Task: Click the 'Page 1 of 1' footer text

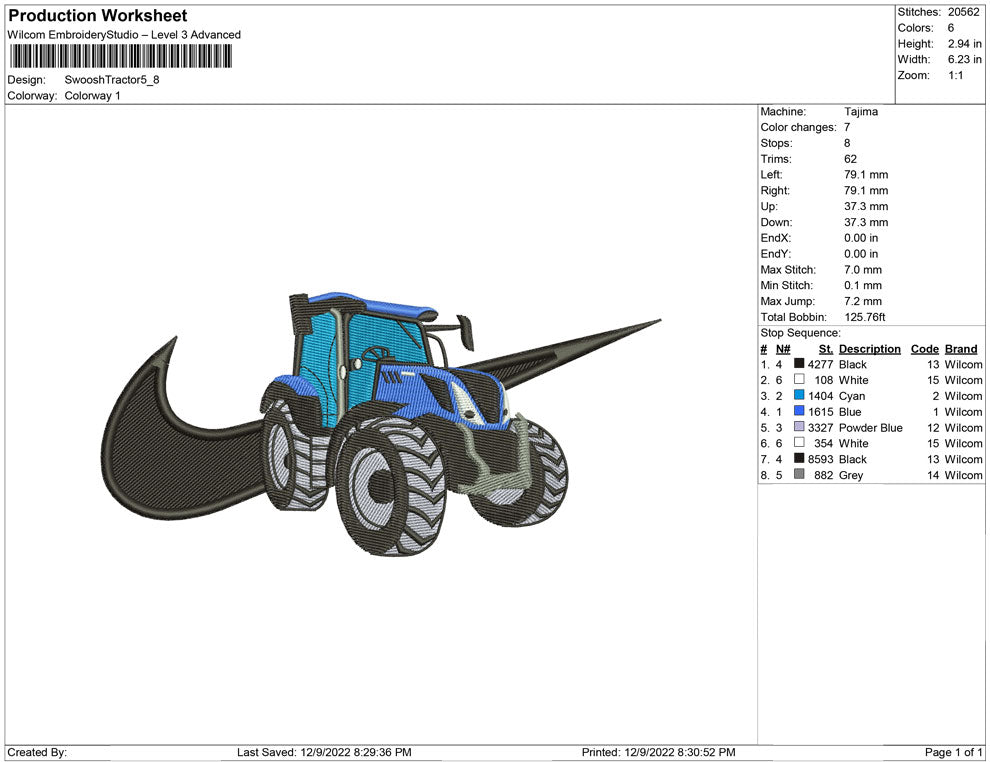Action: pos(953,752)
